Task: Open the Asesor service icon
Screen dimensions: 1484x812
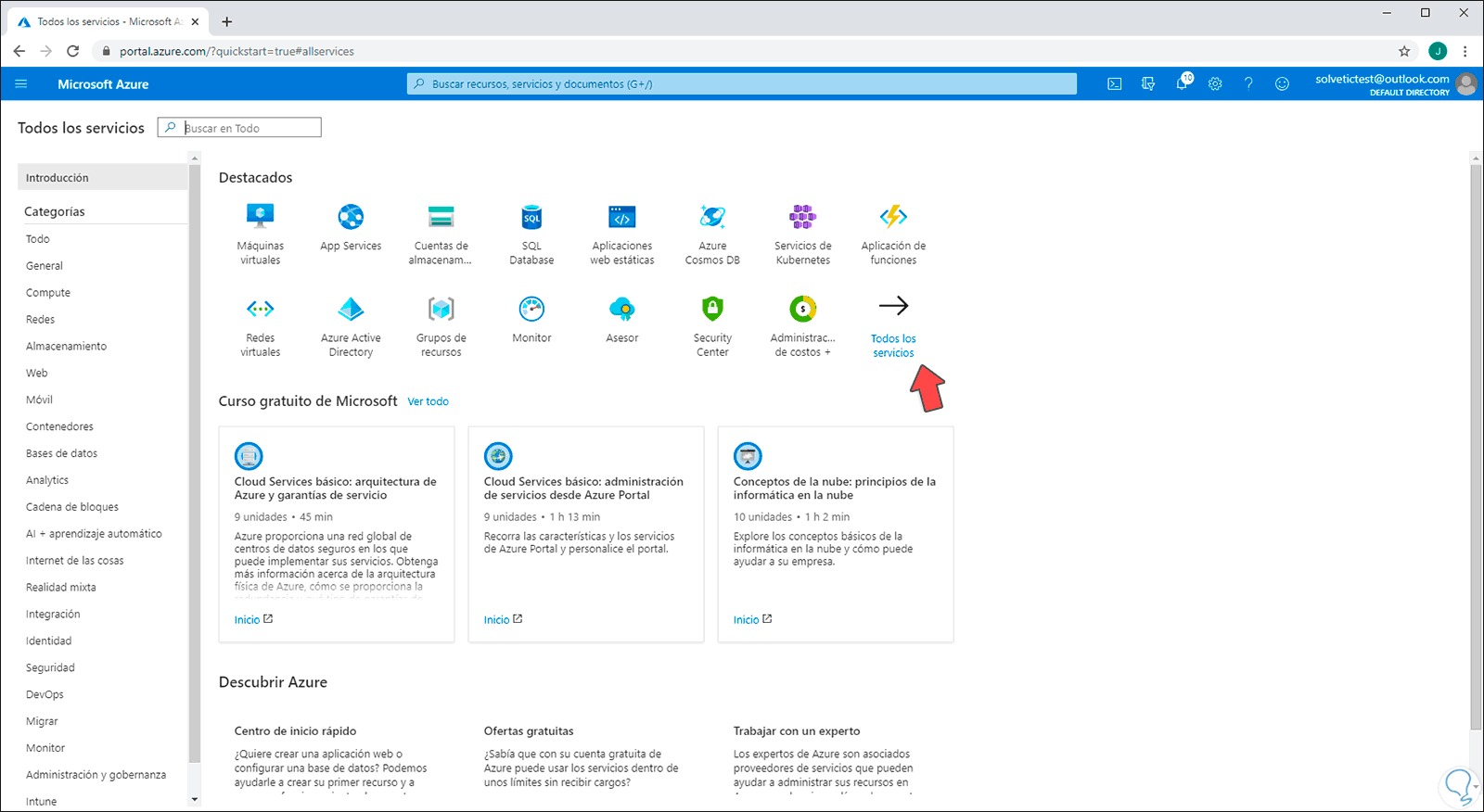Action: (x=622, y=309)
